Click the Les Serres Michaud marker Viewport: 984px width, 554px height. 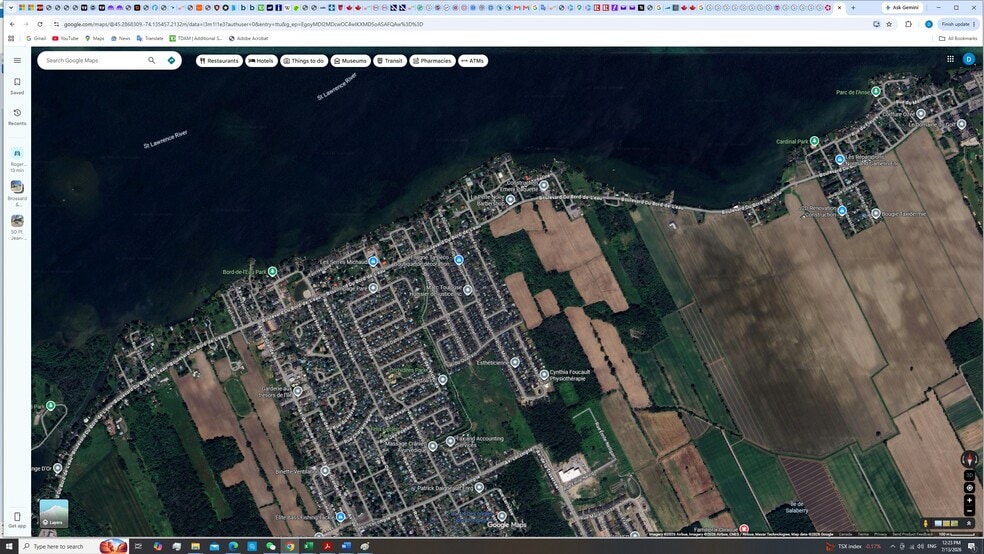coord(373,262)
